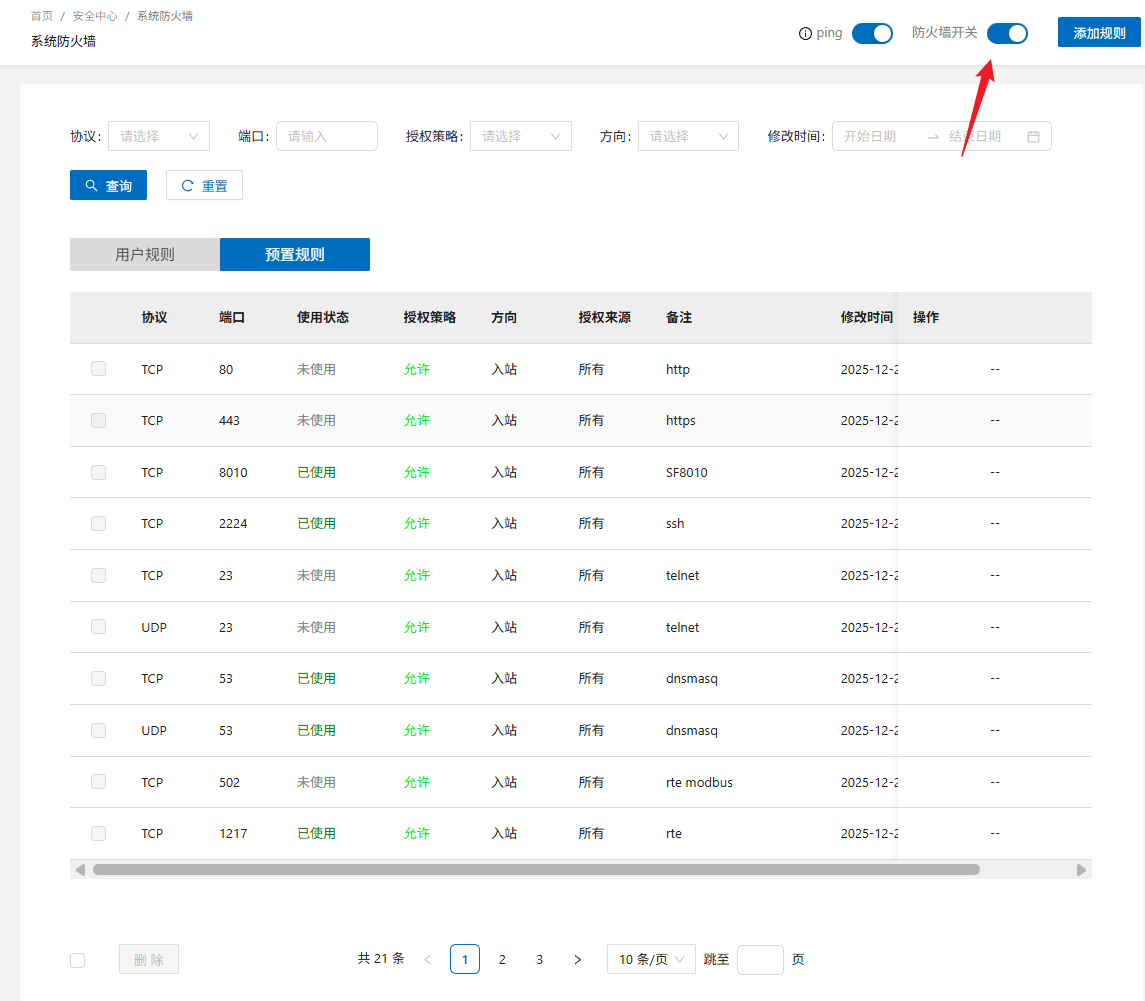
Task: Expand the 授权策略 dropdown
Action: [x=520, y=136]
